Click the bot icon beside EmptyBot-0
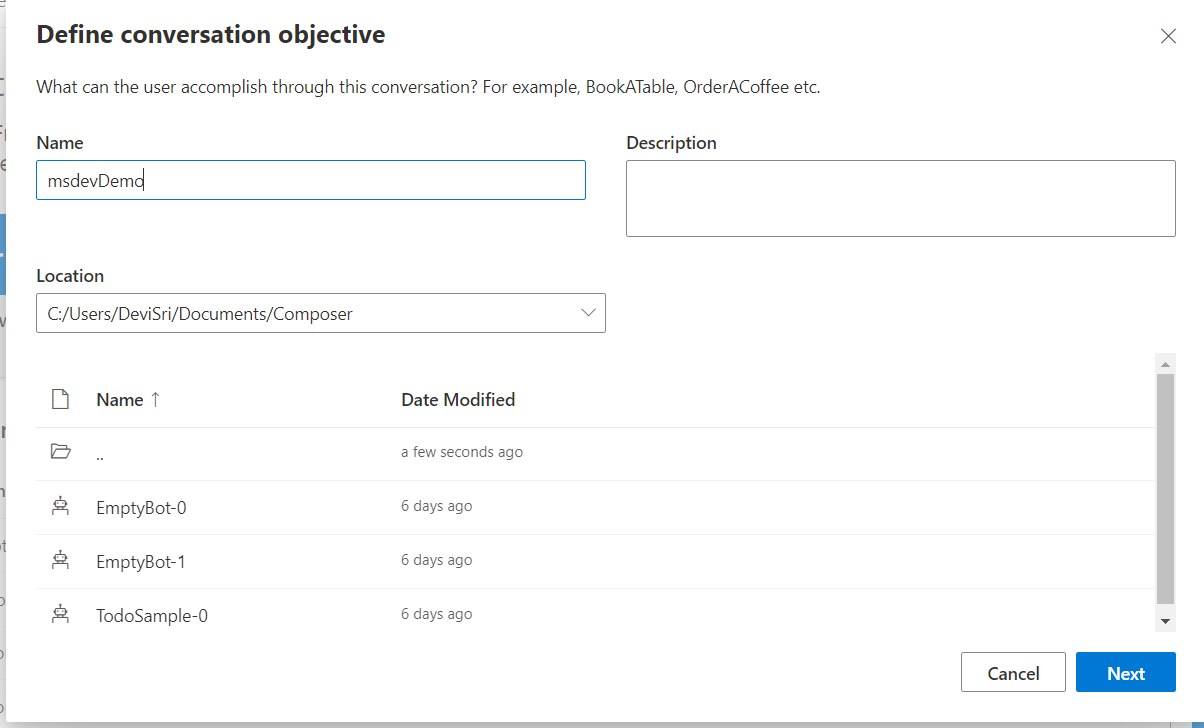 [61, 507]
